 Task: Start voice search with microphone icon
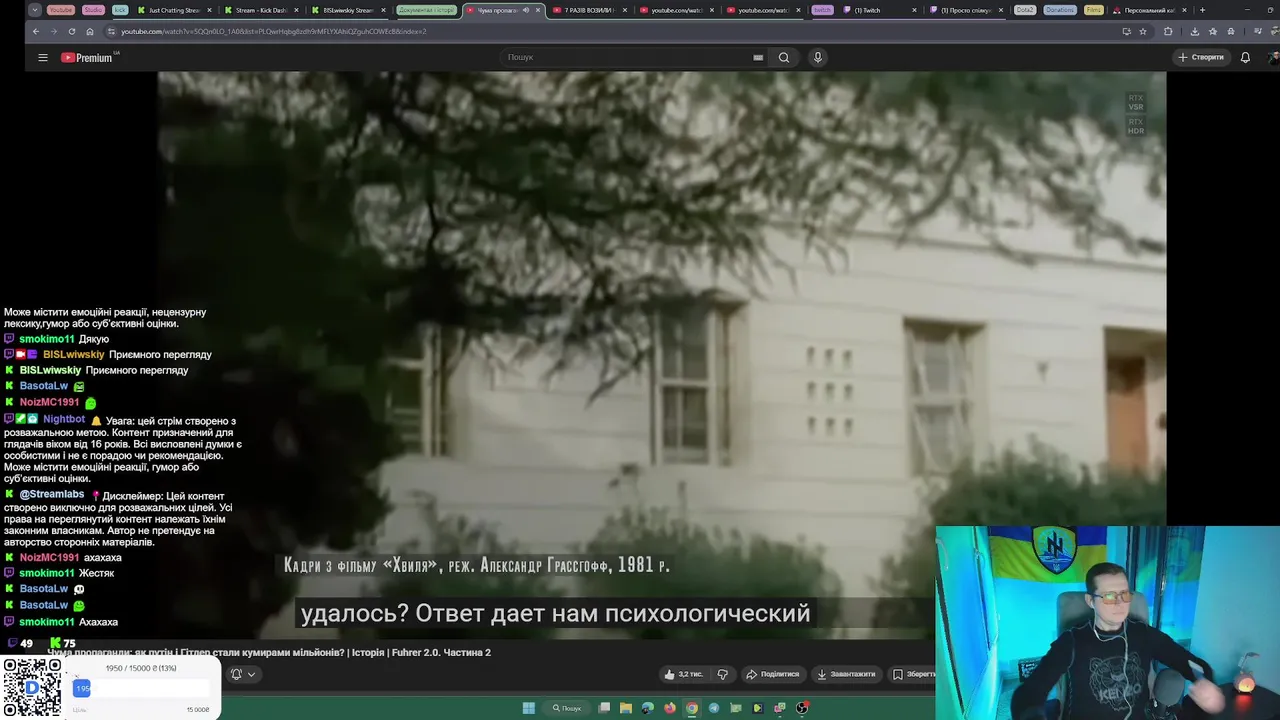(x=817, y=57)
